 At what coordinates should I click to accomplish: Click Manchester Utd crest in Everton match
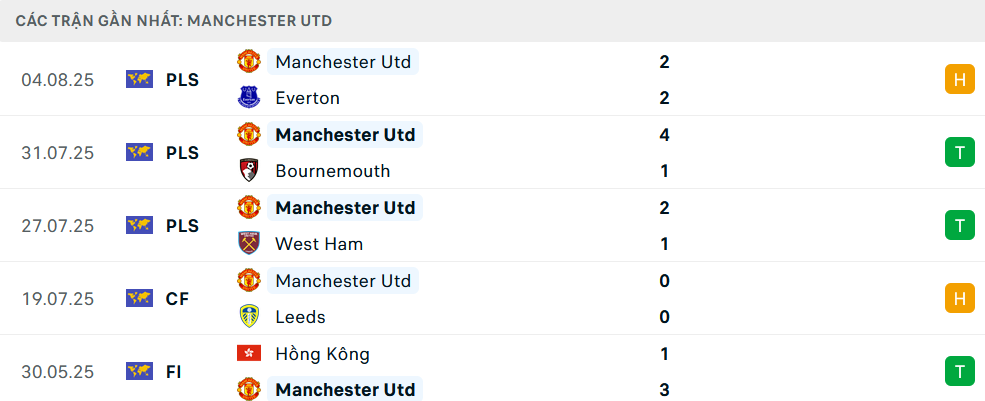[248, 62]
